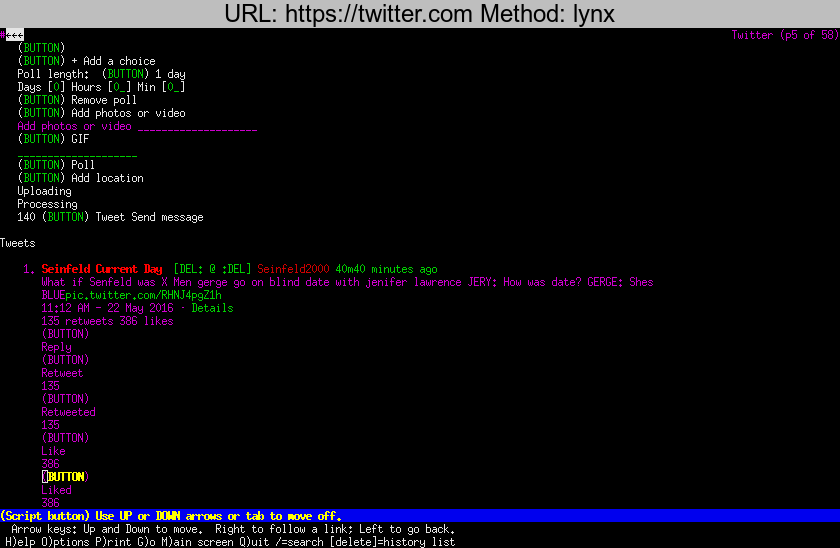The height and width of the screenshot is (548, 840).
Task: Click the Q)uit command in bottom bar
Action: pyautogui.click(x=254, y=542)
